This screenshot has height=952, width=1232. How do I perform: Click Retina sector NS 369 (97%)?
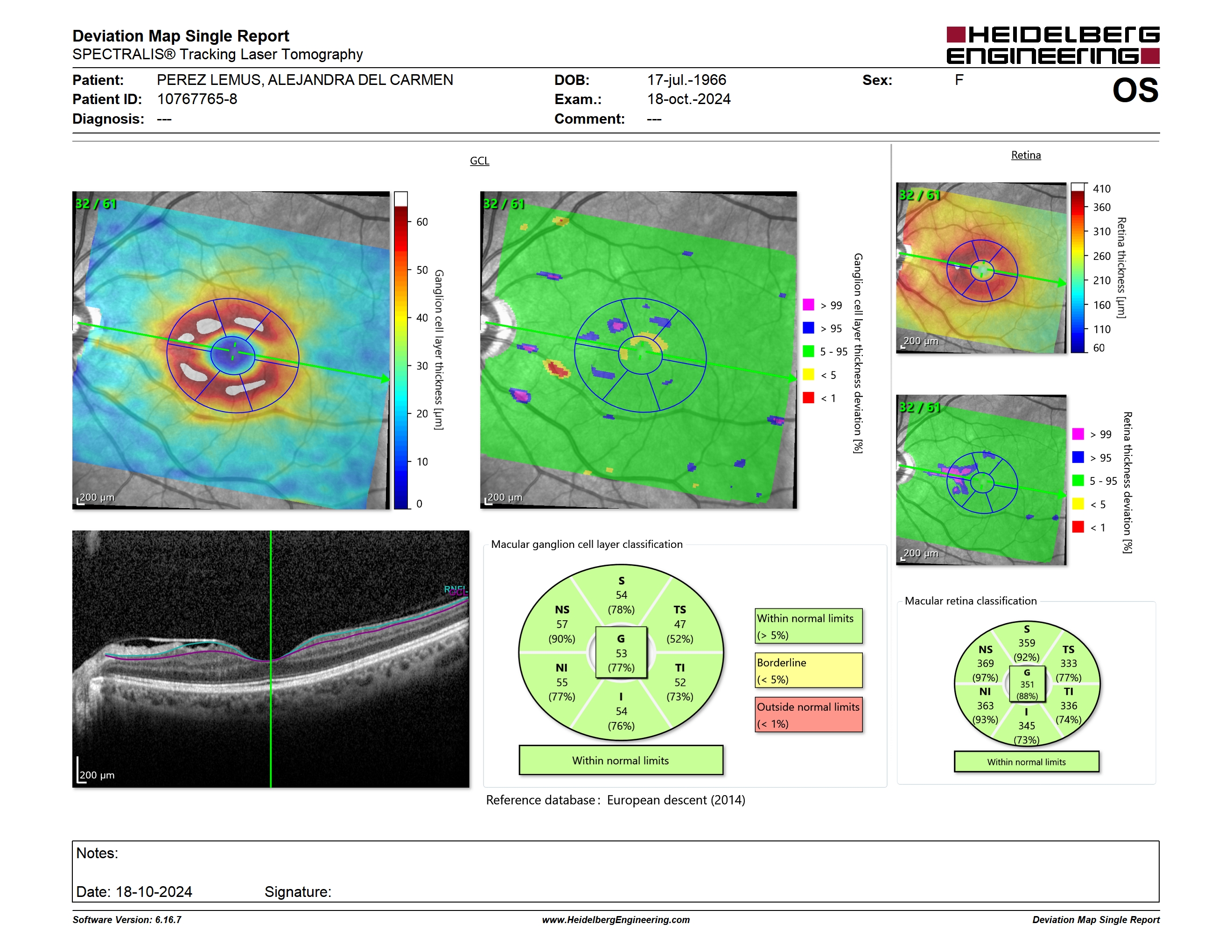click(986, 663)
